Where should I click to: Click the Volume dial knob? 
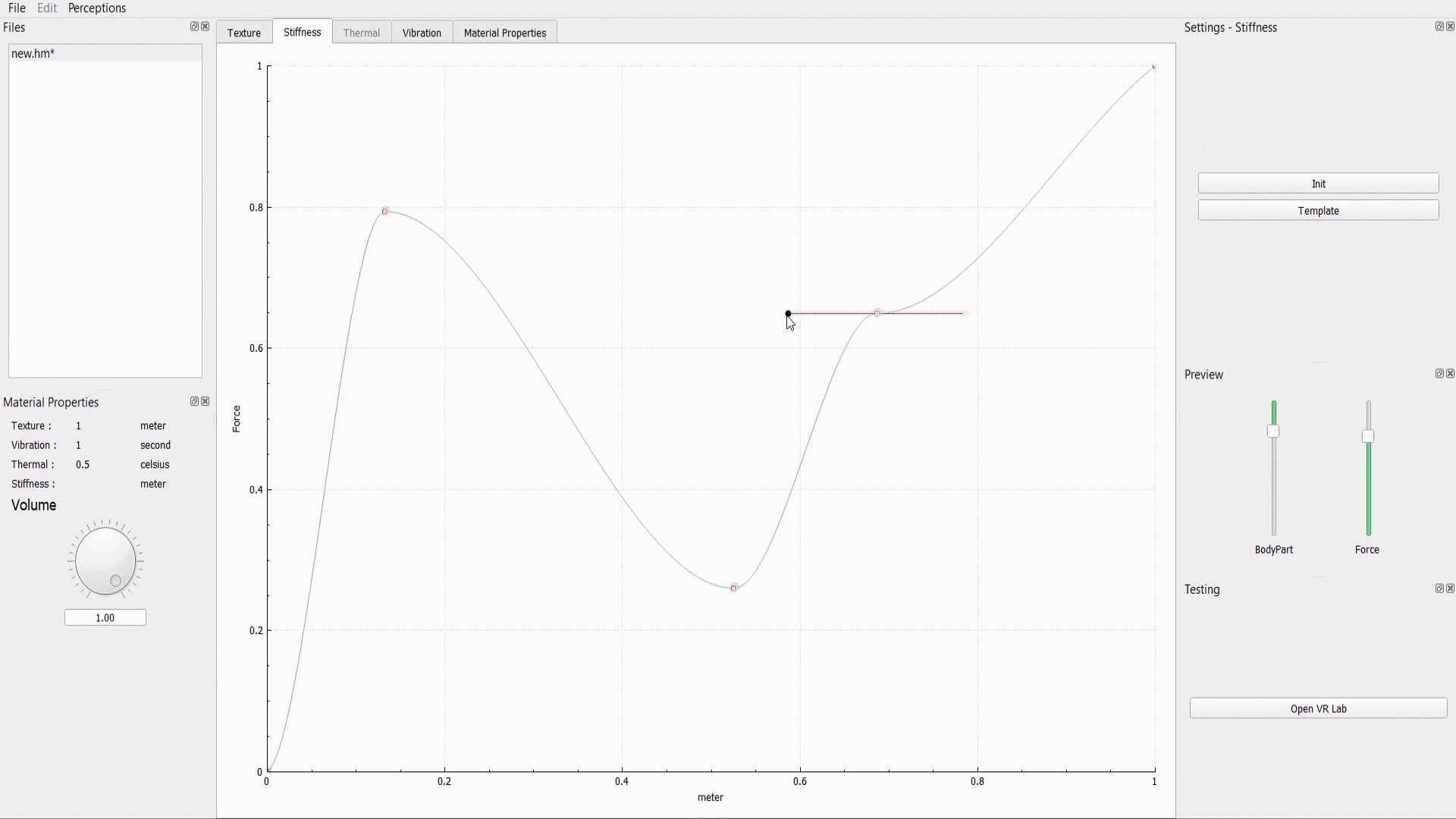click(x=105, y=560)
